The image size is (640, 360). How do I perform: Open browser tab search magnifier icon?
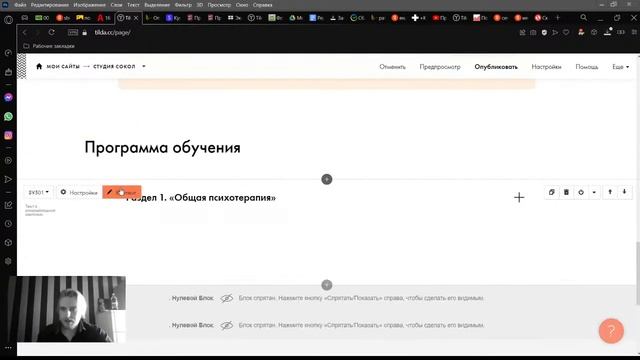(x=584, y=18)
